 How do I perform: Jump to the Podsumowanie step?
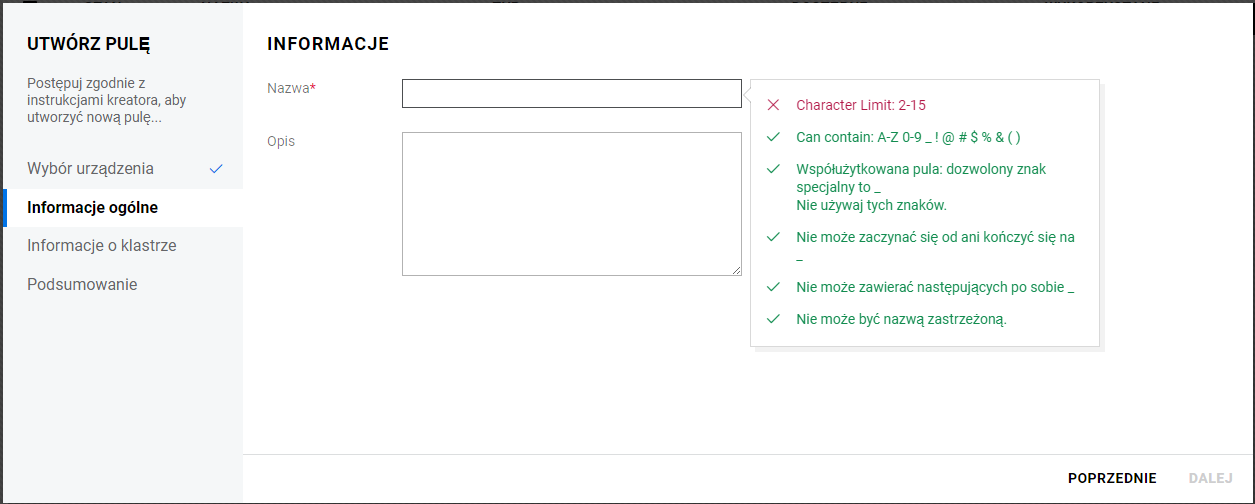(82, 284)
